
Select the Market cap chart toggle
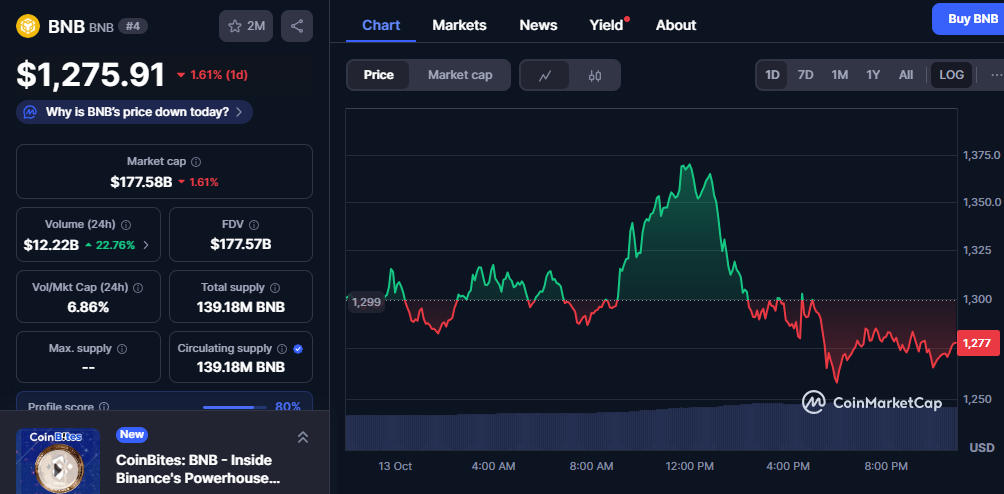tap(460, 75)
